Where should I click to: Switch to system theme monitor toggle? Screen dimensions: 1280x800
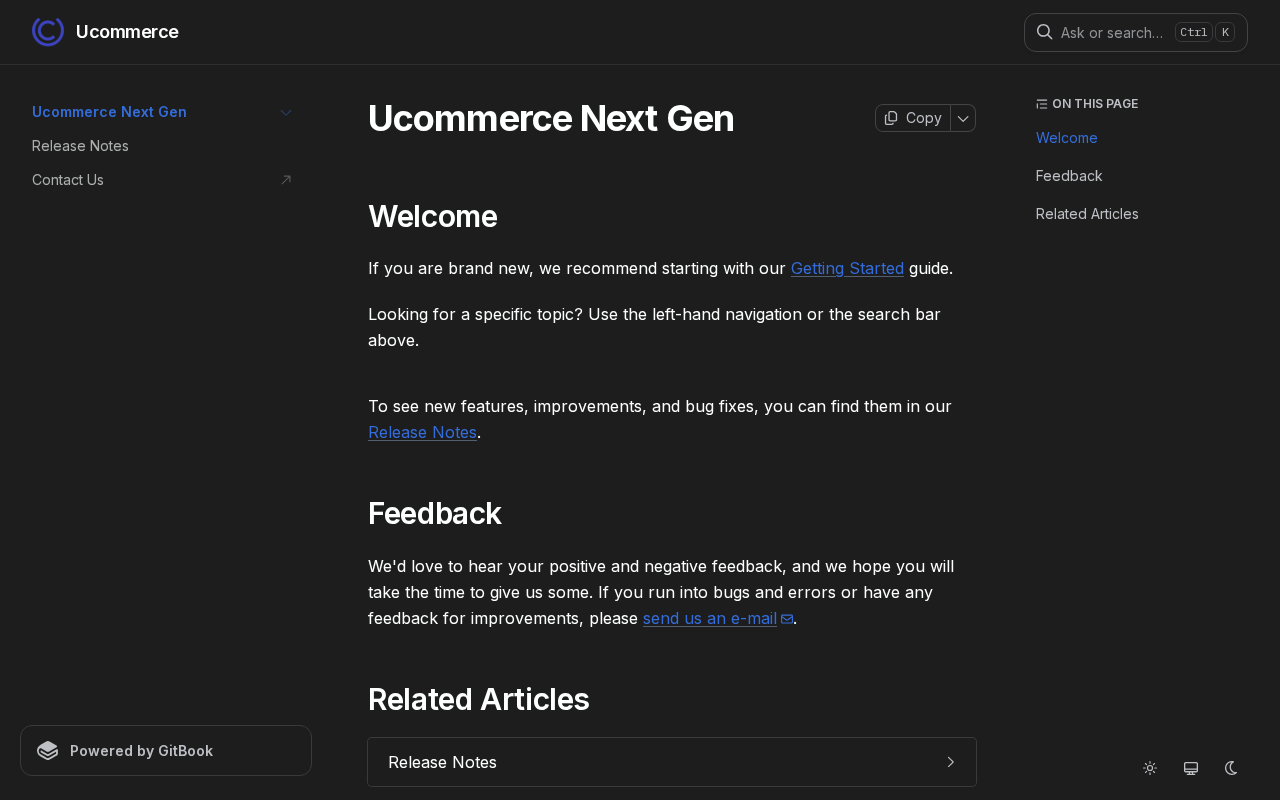1191,768
